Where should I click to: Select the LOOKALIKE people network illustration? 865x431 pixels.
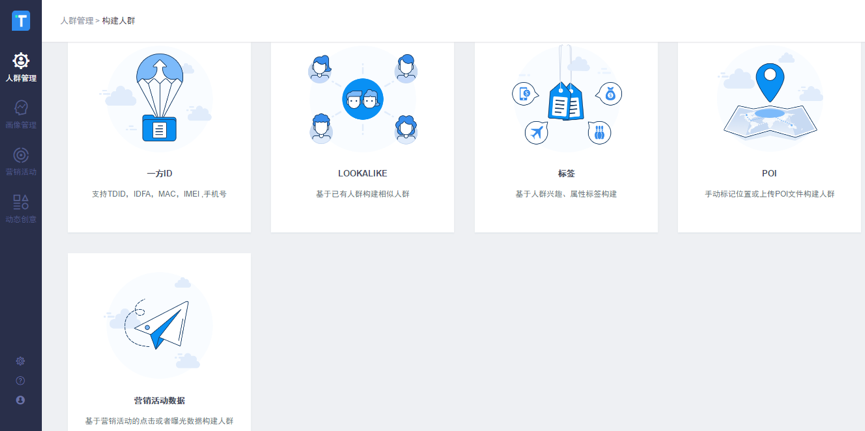point(362,98)
